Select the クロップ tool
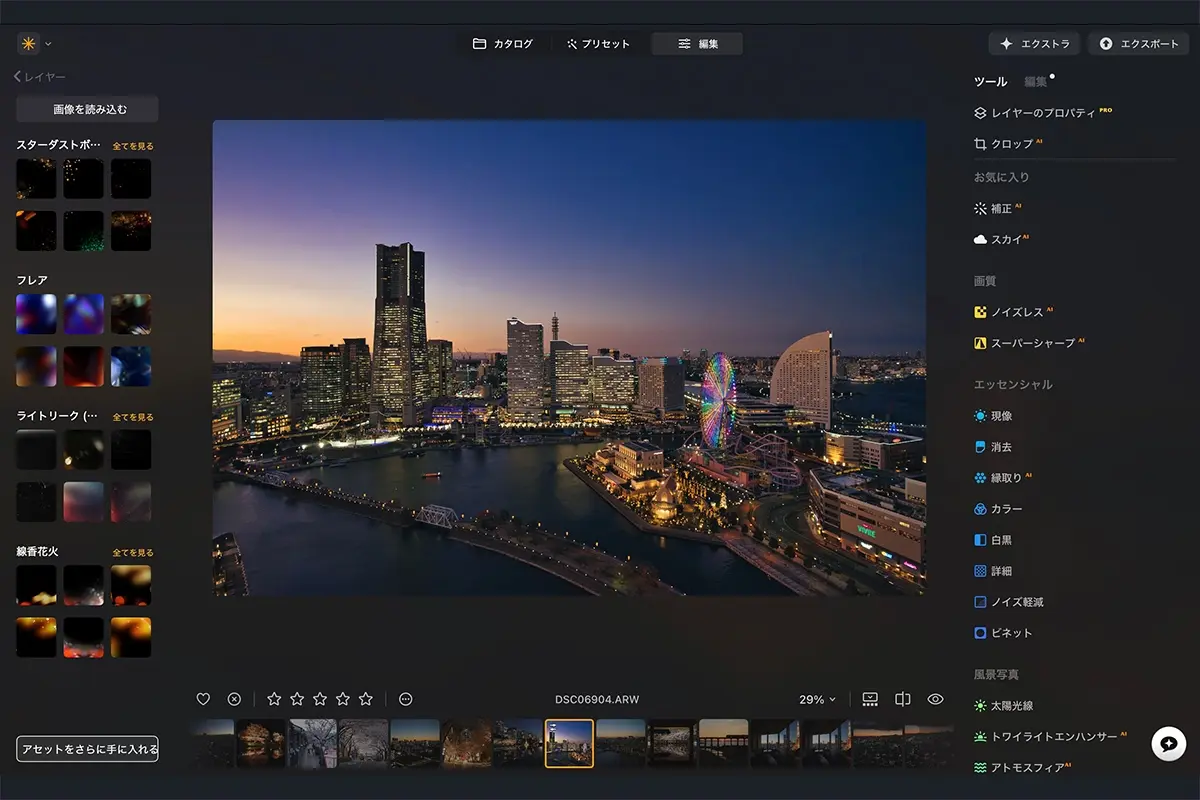The width and height of the screenshot is (1200, 800). (x=1008, y=144)
